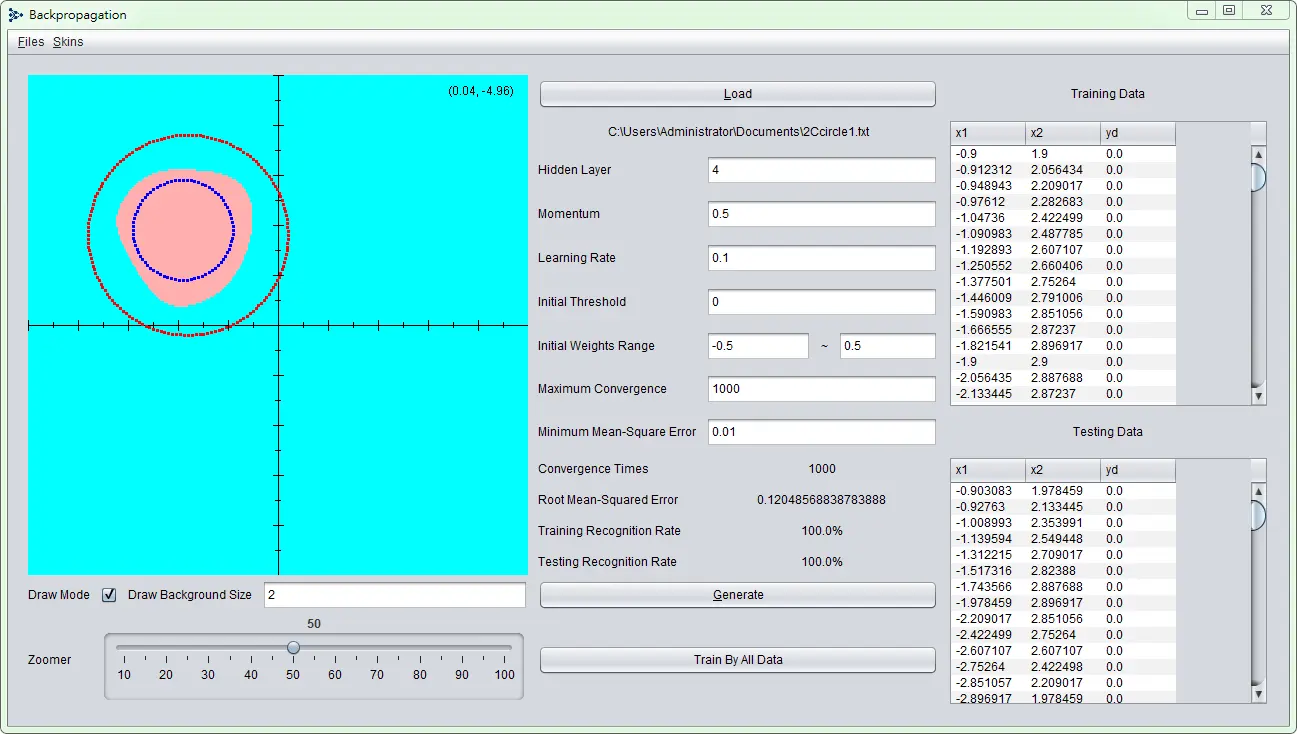Click training cell 2.791006
Viewport: 1297px width, 734px height.
1063,298
